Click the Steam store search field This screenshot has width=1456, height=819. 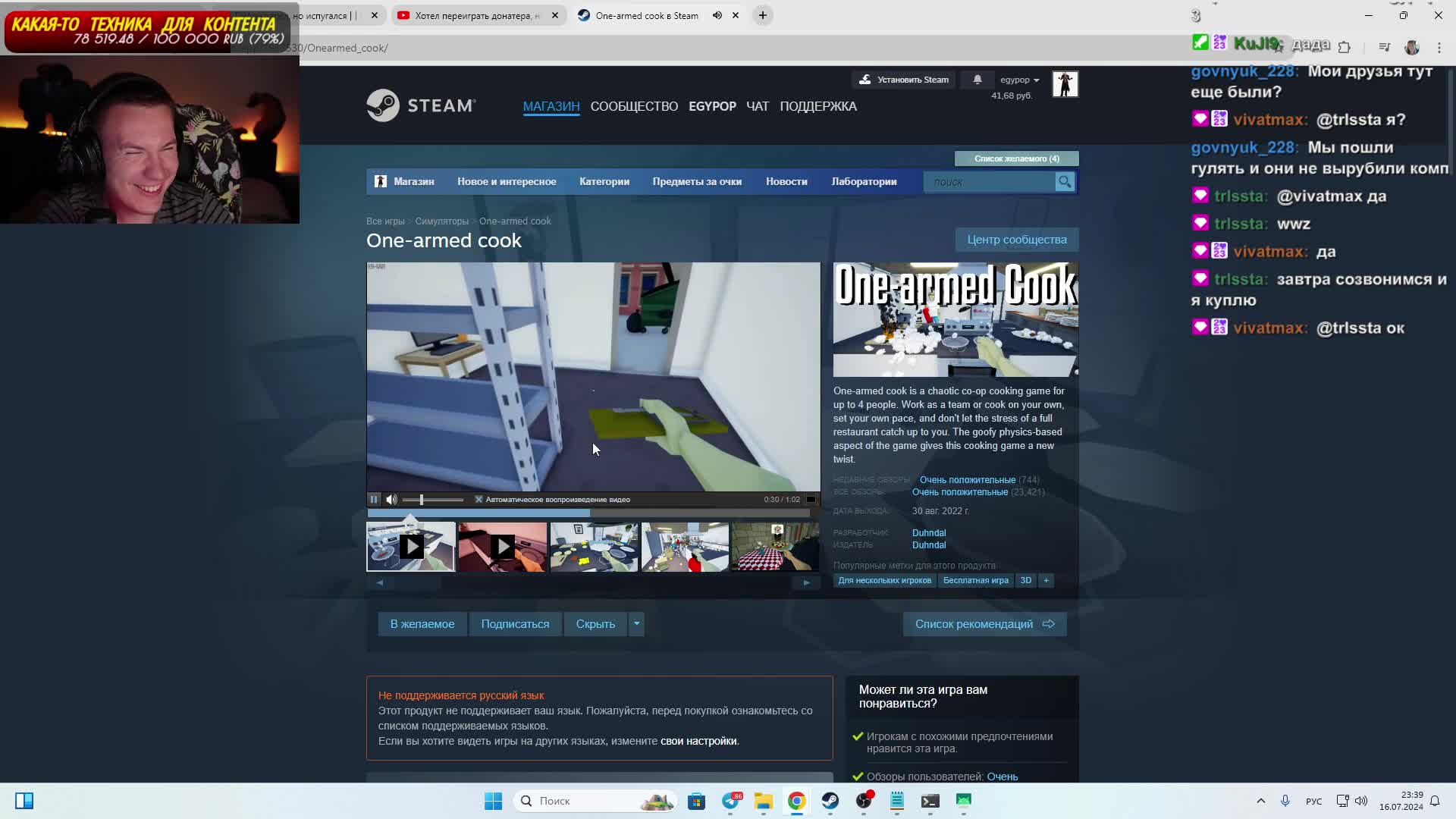(x=990, y=182)
